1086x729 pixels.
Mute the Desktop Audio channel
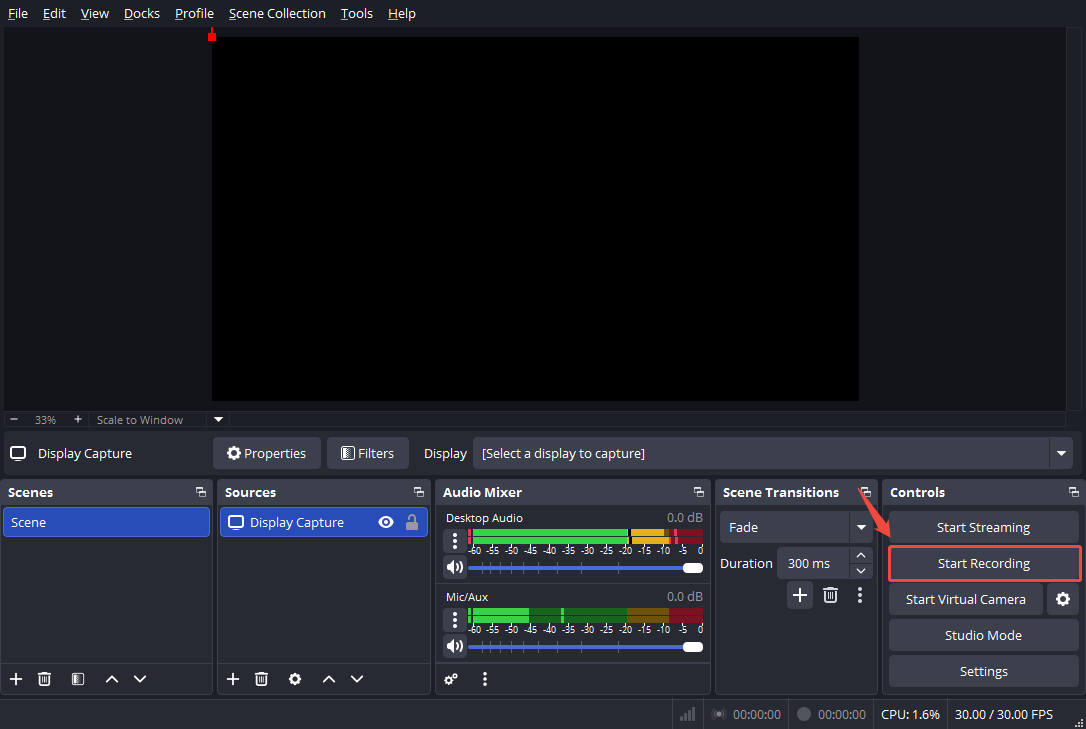pos(455,567)
